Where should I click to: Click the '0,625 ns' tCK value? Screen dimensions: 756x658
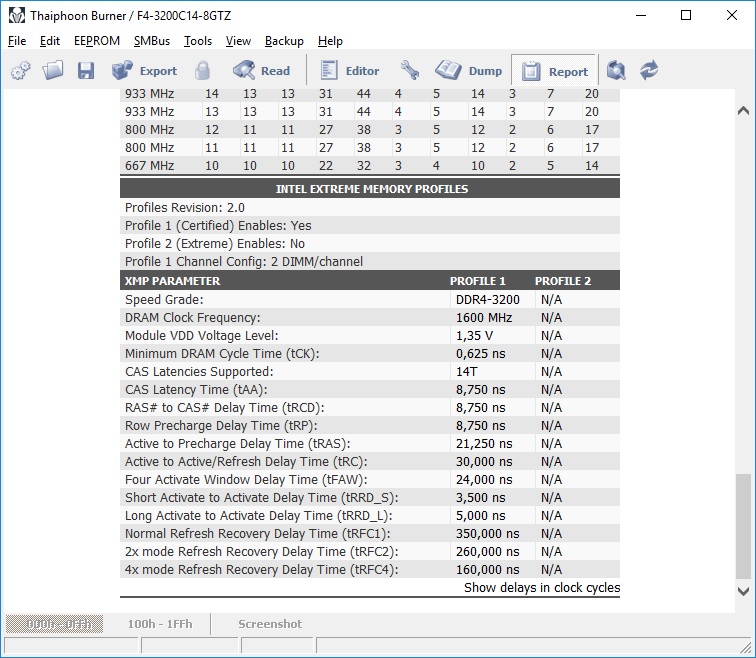pyautogui.click(x=480, y=354)
